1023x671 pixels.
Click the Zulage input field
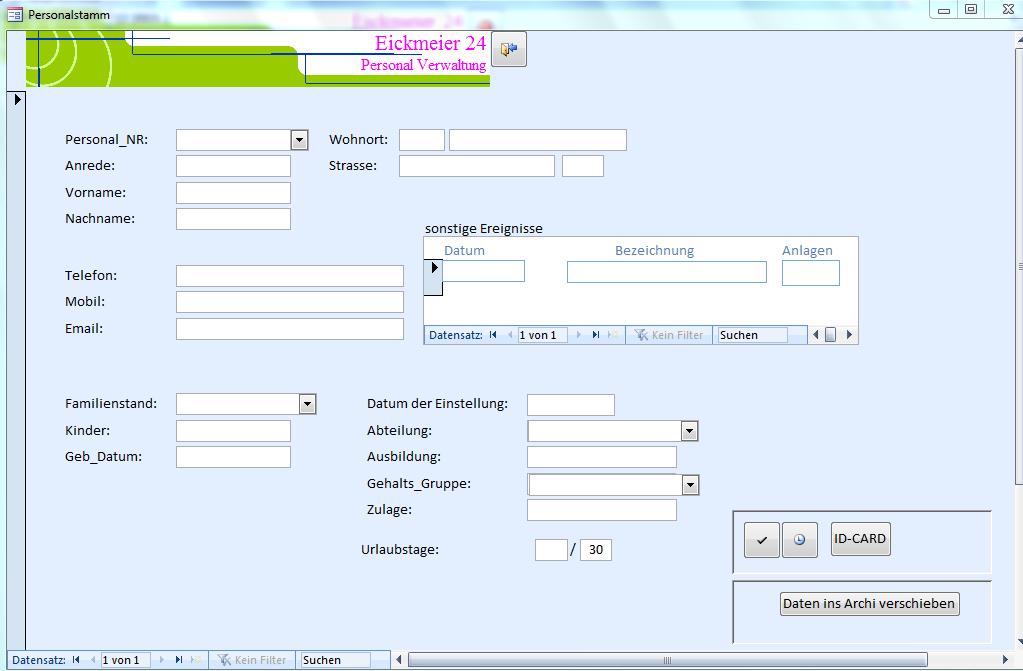(602, 510)
